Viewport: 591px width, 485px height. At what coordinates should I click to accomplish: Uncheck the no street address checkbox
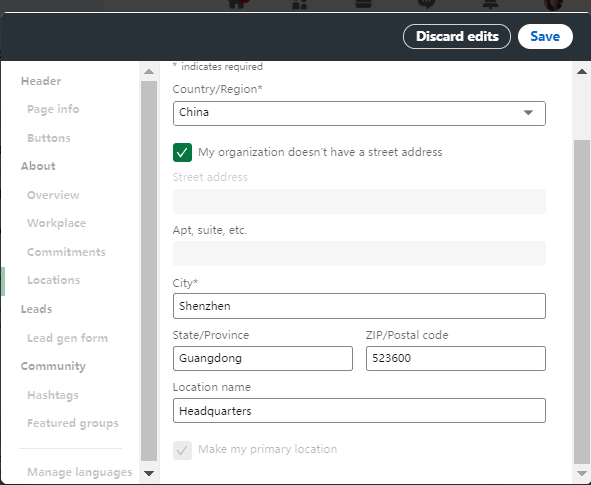point(182,152)
